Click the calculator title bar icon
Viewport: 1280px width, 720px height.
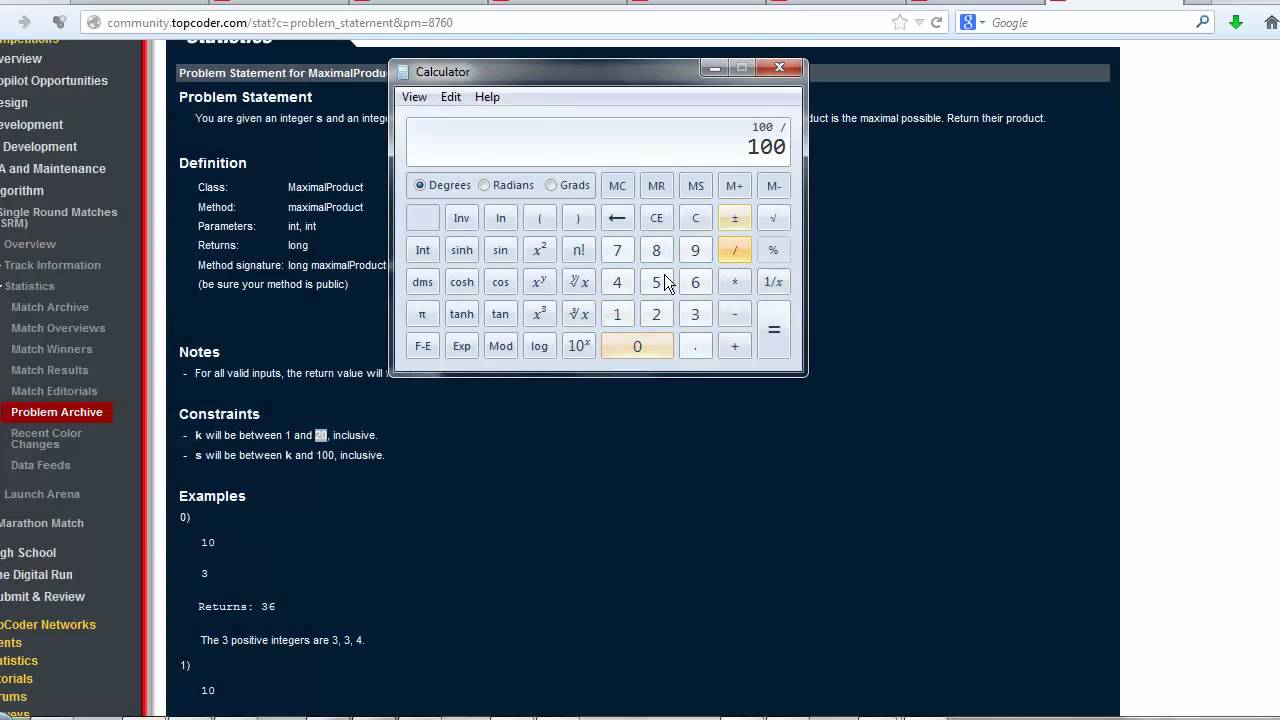403,72
